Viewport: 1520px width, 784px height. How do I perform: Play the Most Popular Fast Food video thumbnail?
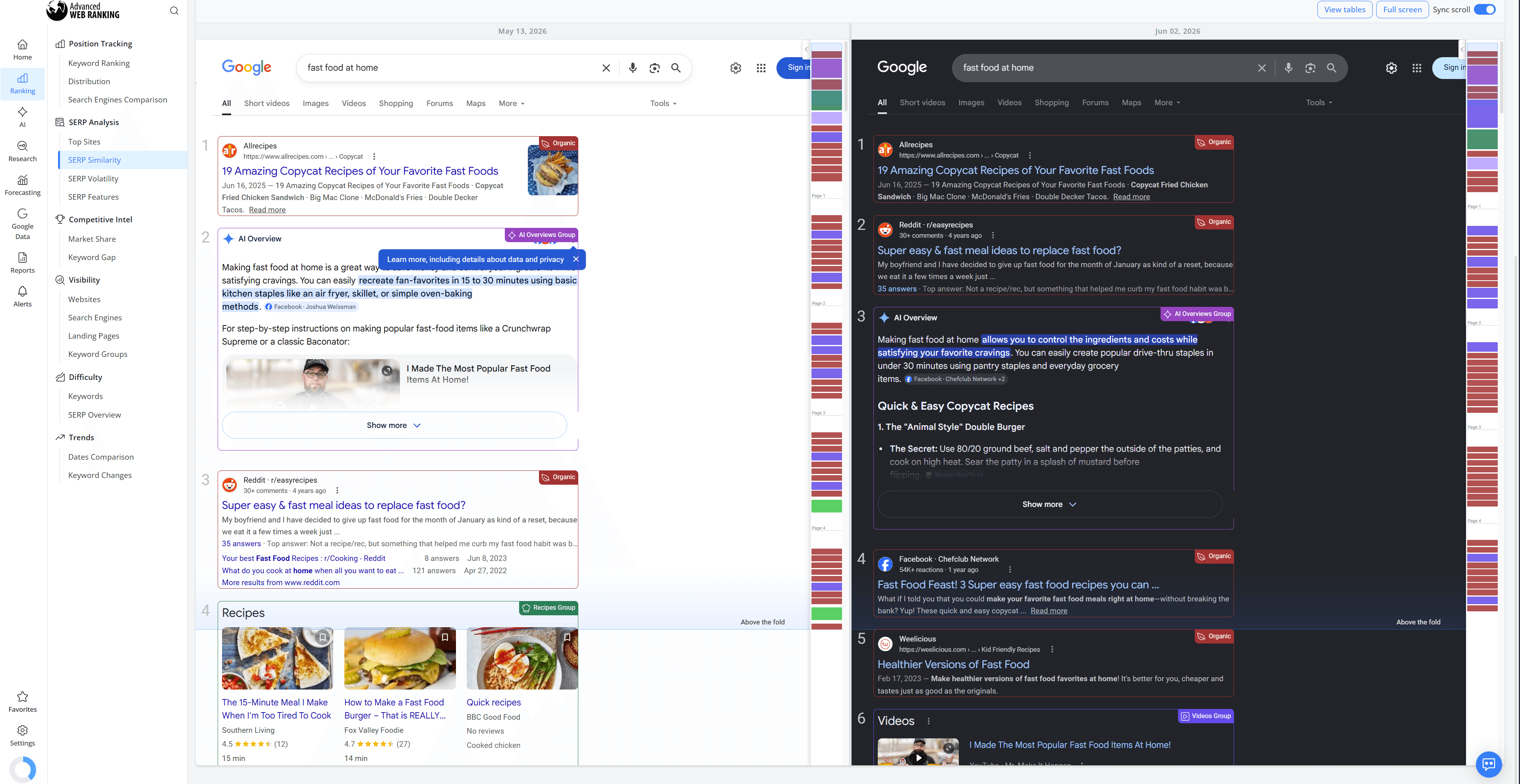(918, 752)
